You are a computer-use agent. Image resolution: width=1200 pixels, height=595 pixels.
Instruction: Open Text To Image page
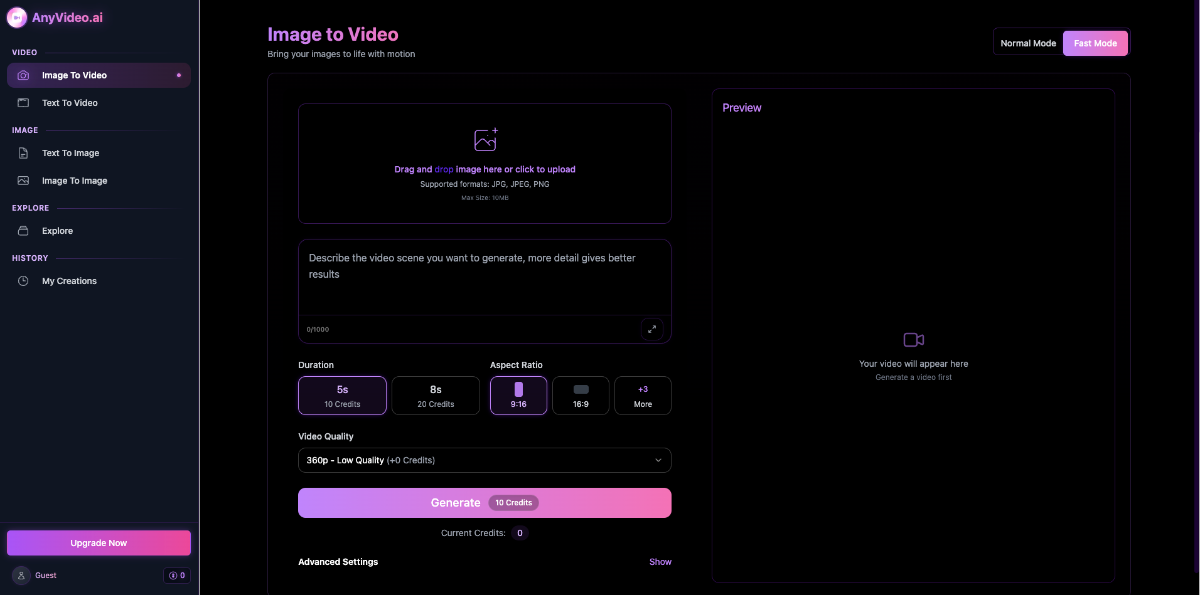[x=99, y=153]
